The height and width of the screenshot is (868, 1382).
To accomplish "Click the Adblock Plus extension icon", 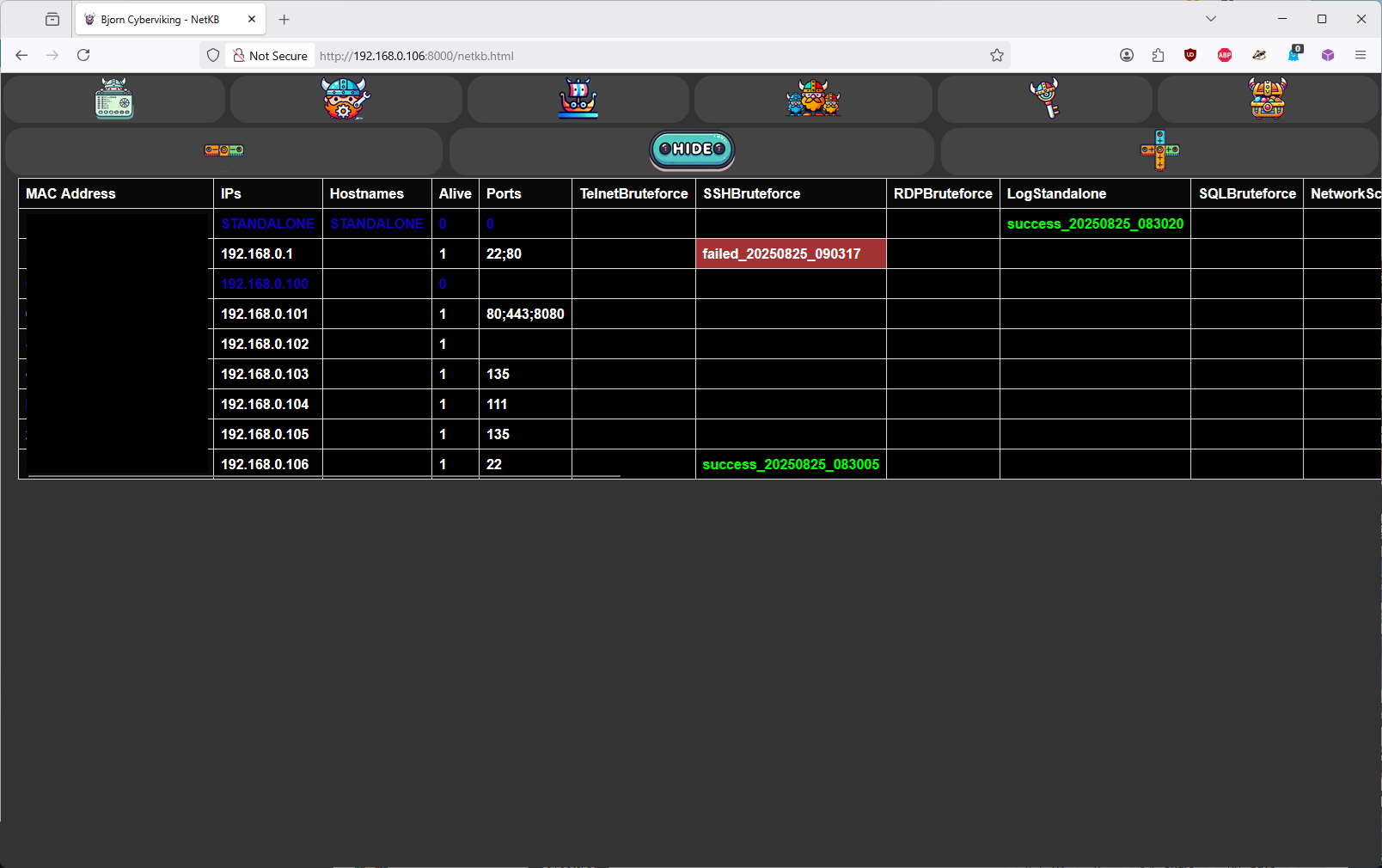I will [x=1225, y=55].
